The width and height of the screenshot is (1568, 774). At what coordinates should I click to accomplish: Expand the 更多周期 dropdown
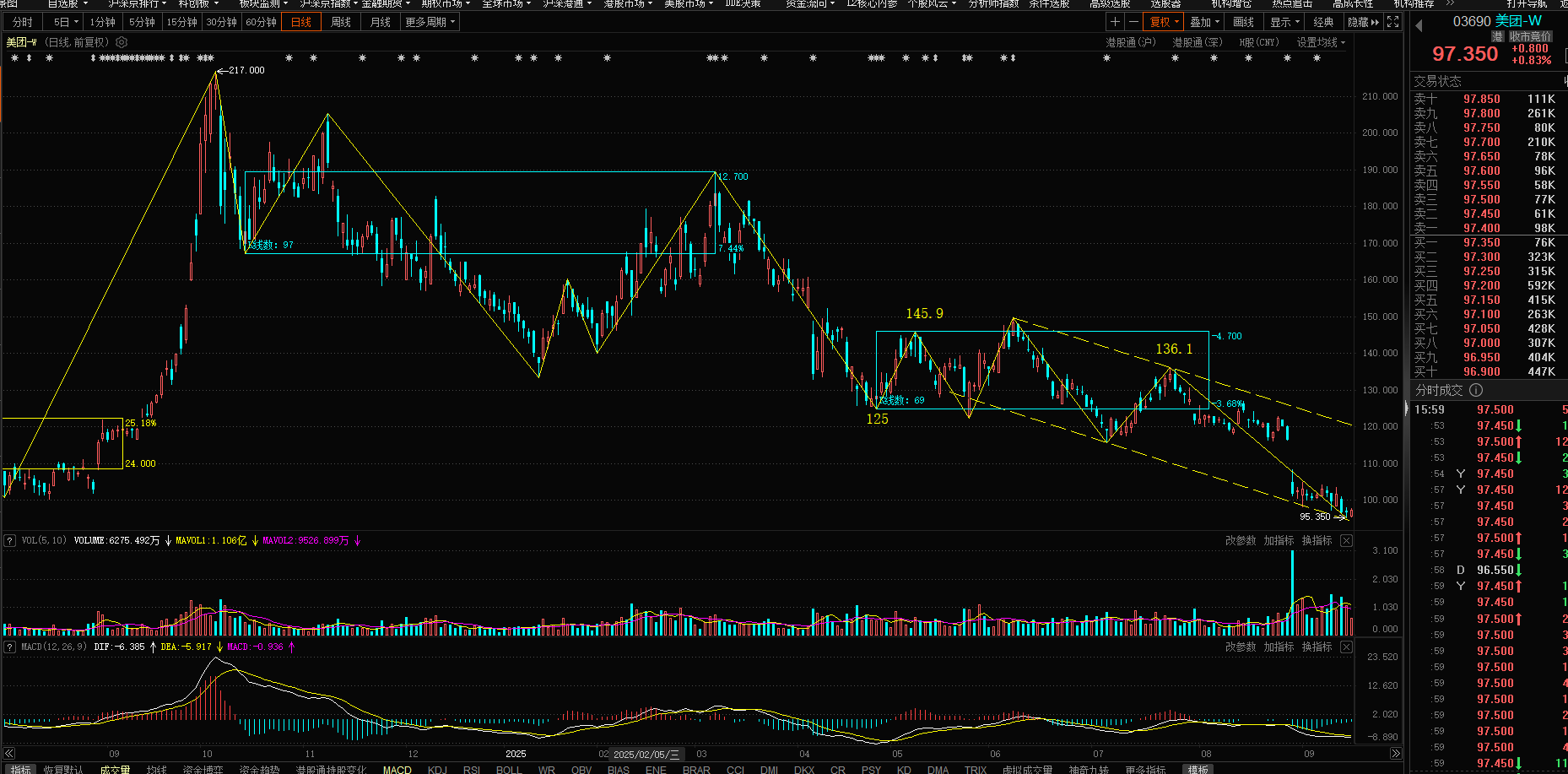[430, 22]
